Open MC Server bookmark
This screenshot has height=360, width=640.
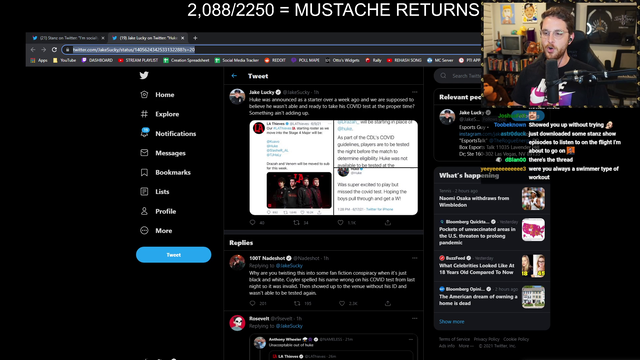tap(440, 60)
